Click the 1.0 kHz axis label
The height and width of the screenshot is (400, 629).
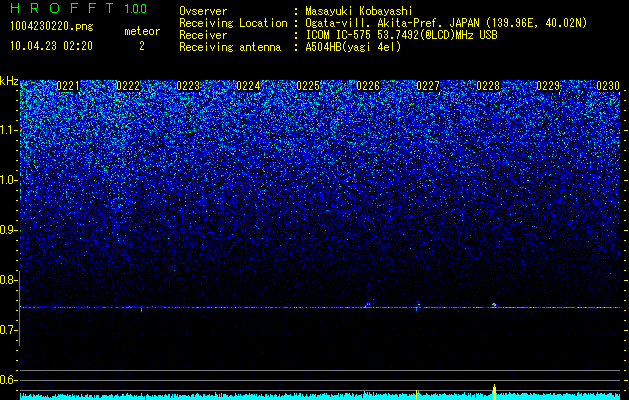[x=9, y=180]
